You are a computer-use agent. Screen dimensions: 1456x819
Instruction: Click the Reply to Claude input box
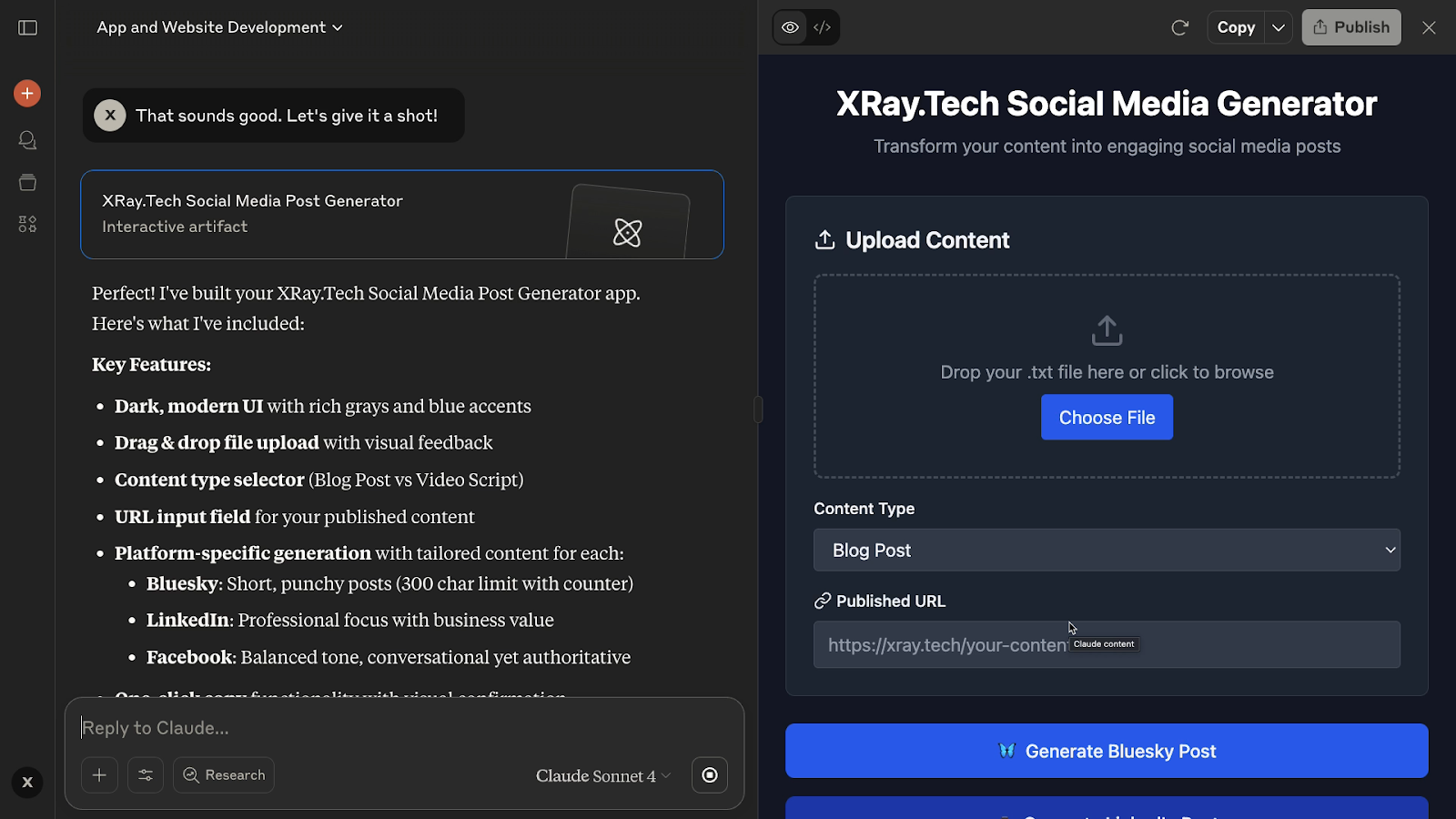click(402, 727)
